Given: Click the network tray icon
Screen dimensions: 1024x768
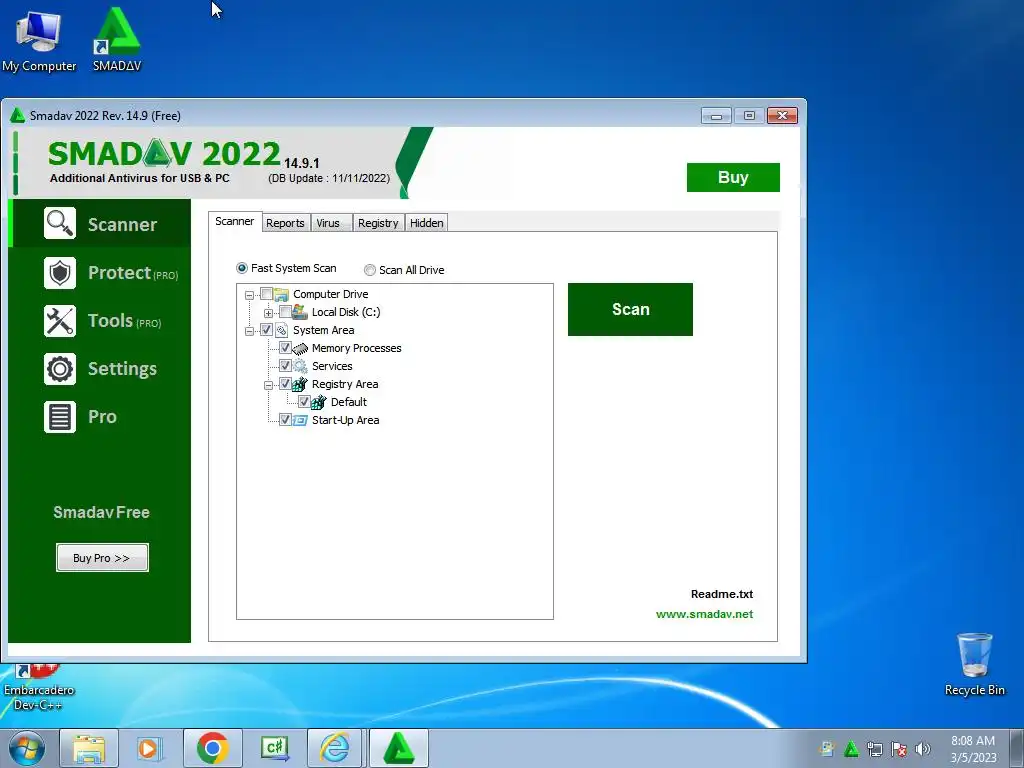Looking at the screenshot, I should coord(874,749).
